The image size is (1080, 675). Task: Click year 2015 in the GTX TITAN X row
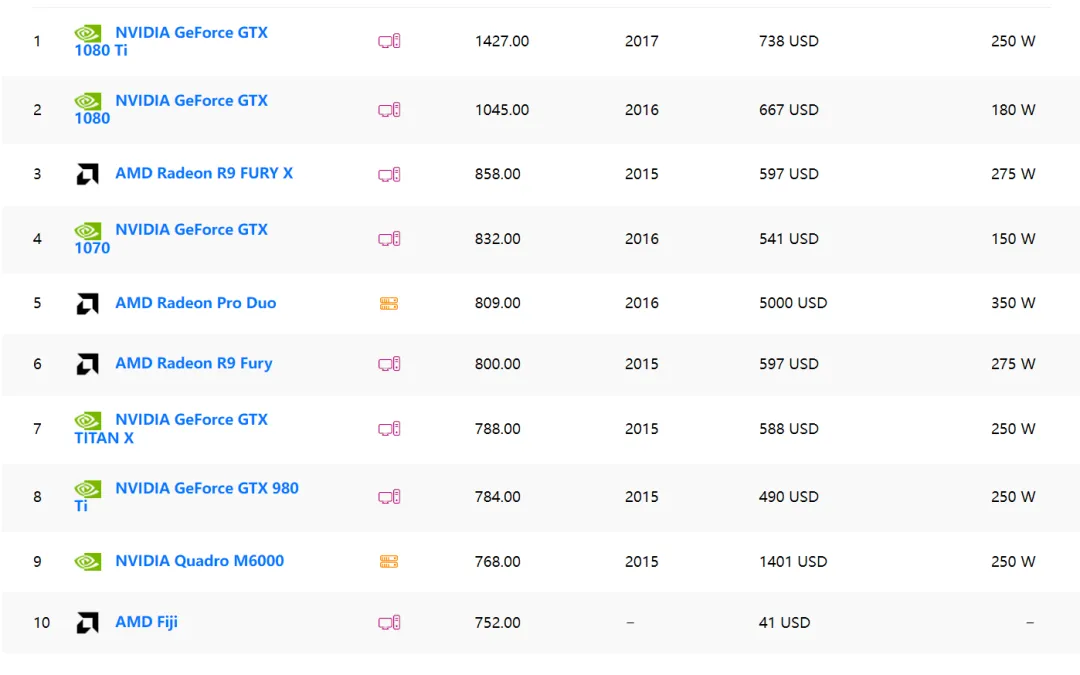point(642,429)
